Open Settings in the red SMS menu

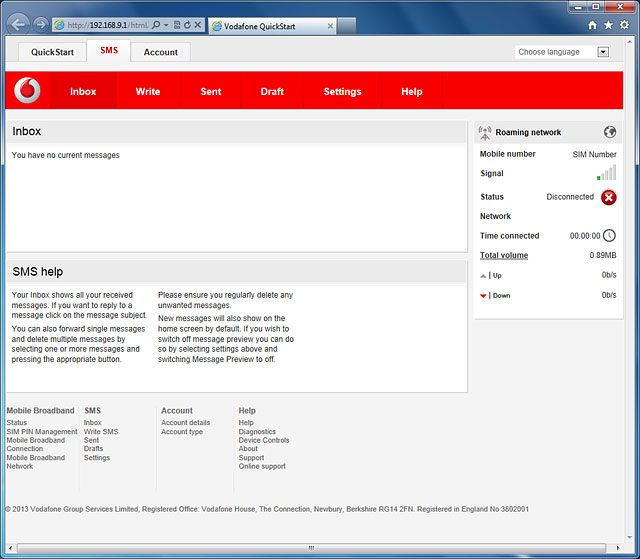pos(342,91)
